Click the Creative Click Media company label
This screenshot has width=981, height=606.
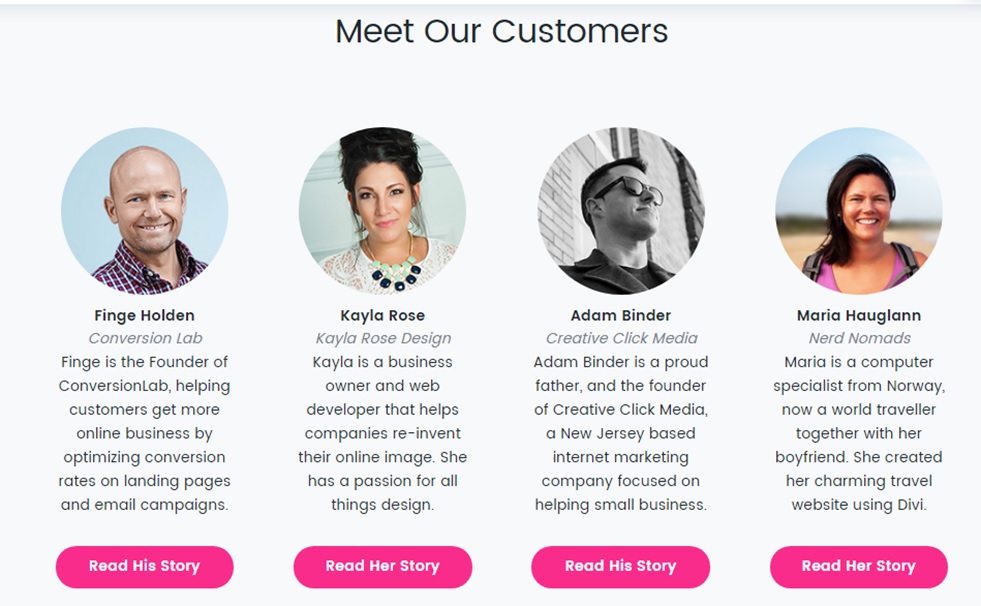click(621, 338)
